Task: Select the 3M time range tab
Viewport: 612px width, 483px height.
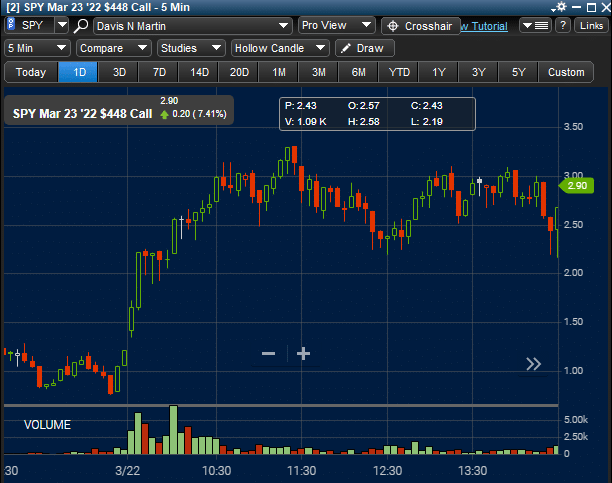Action: pyautogui.click(x=318, y=72)
